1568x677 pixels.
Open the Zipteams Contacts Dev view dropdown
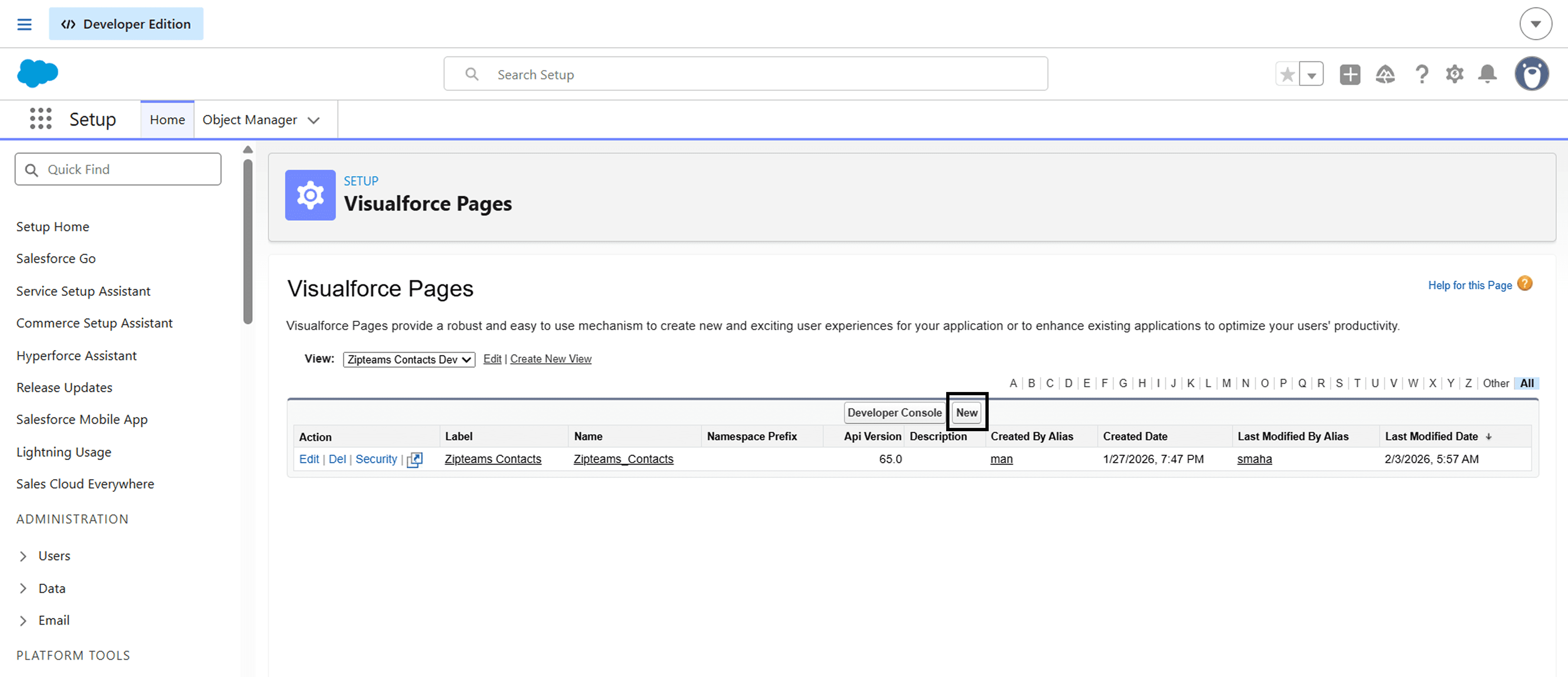409,359
